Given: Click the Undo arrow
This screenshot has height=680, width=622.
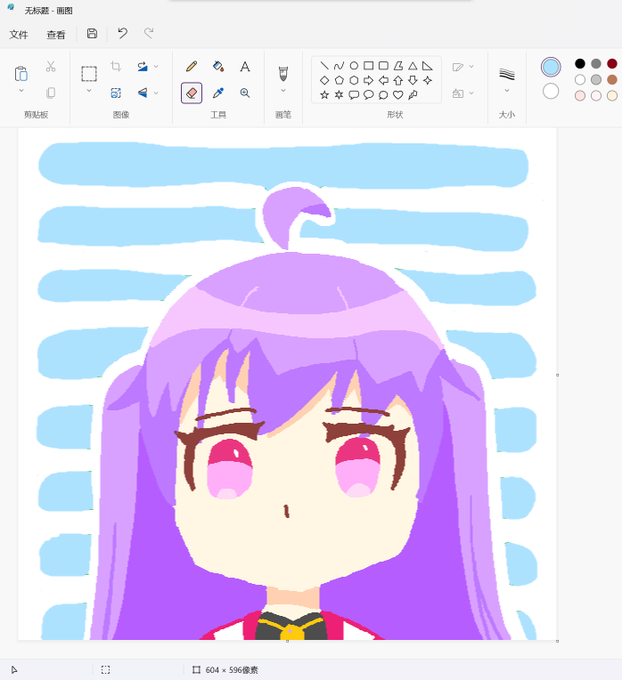Looking at the screenshot, I should point(122,33).
